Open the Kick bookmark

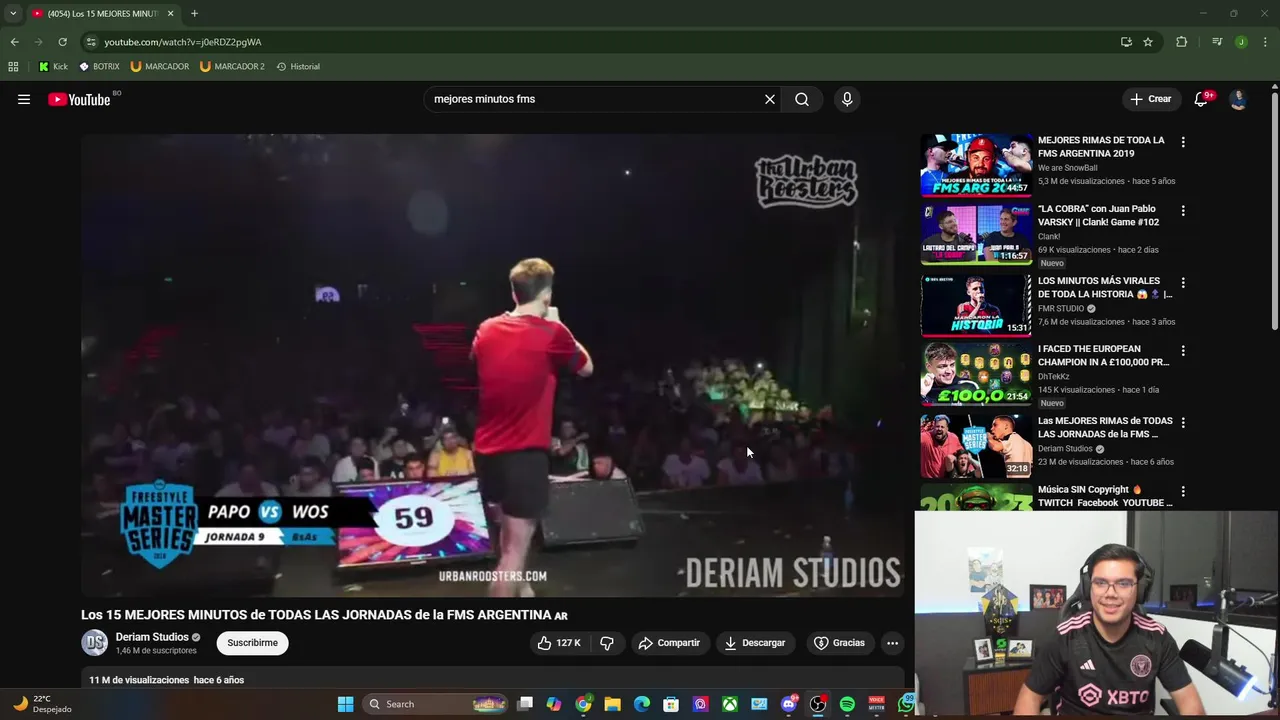tap(53, 67)
